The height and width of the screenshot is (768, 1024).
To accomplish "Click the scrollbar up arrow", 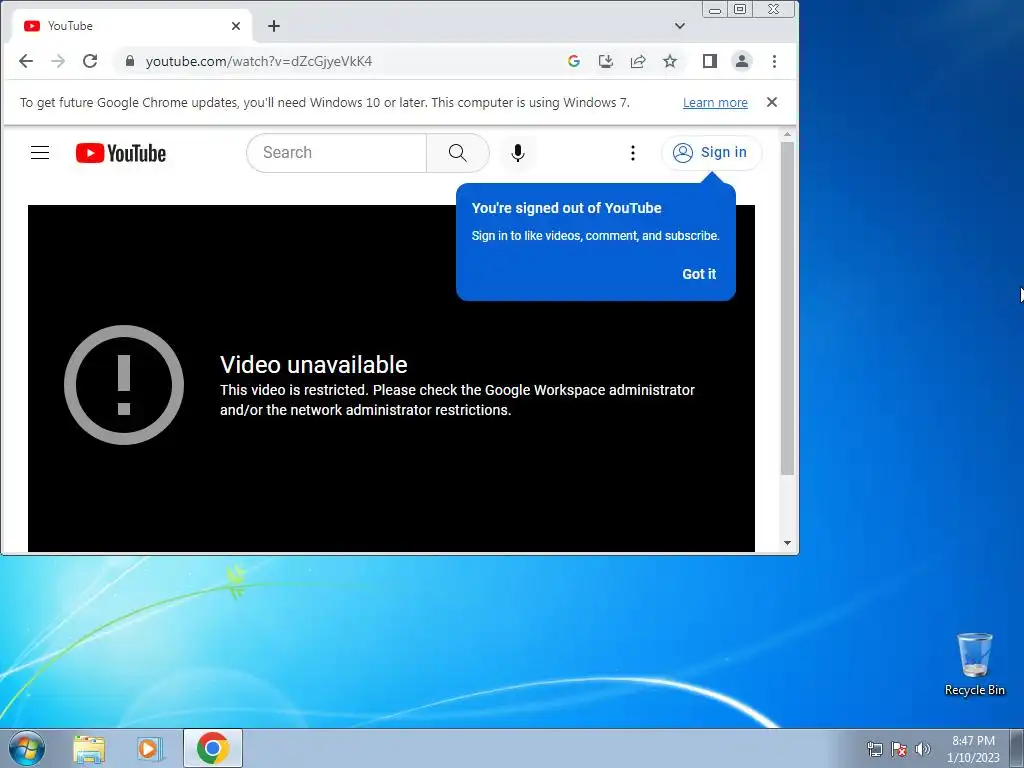I will pos(788,134).
